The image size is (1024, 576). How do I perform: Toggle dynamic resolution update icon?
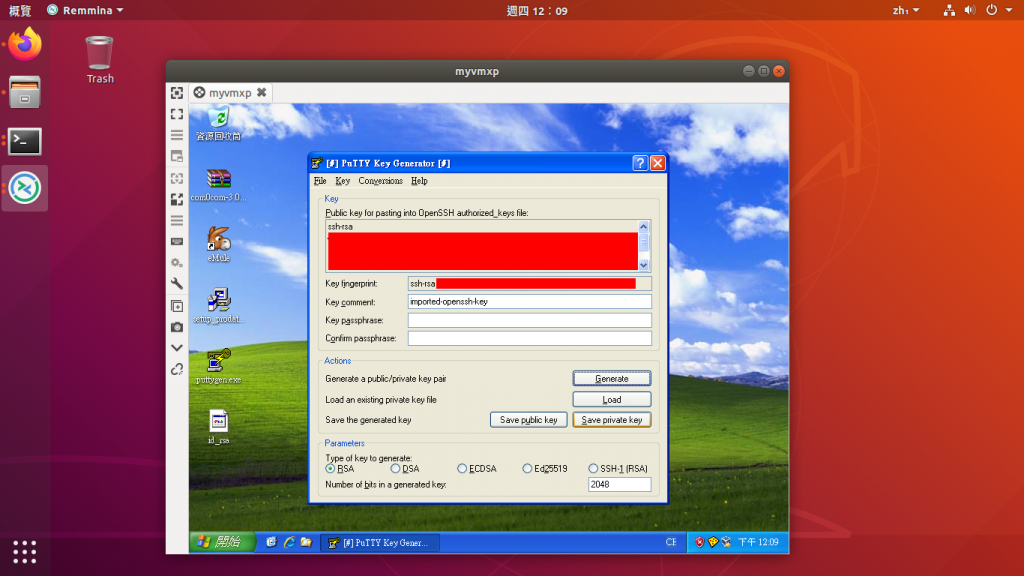pyautogui.click(x=177, y=178)
